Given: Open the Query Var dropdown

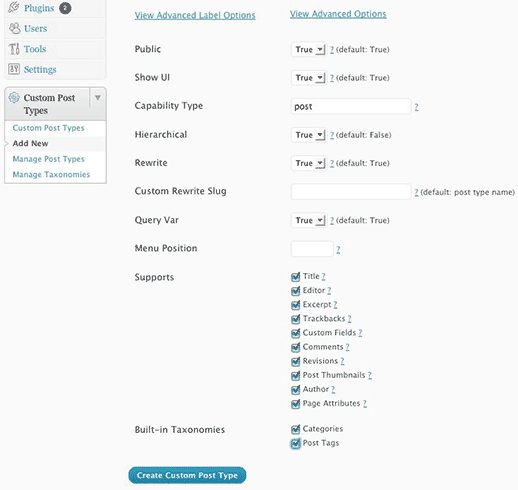Looking at the screenshot, I should 309,220.
